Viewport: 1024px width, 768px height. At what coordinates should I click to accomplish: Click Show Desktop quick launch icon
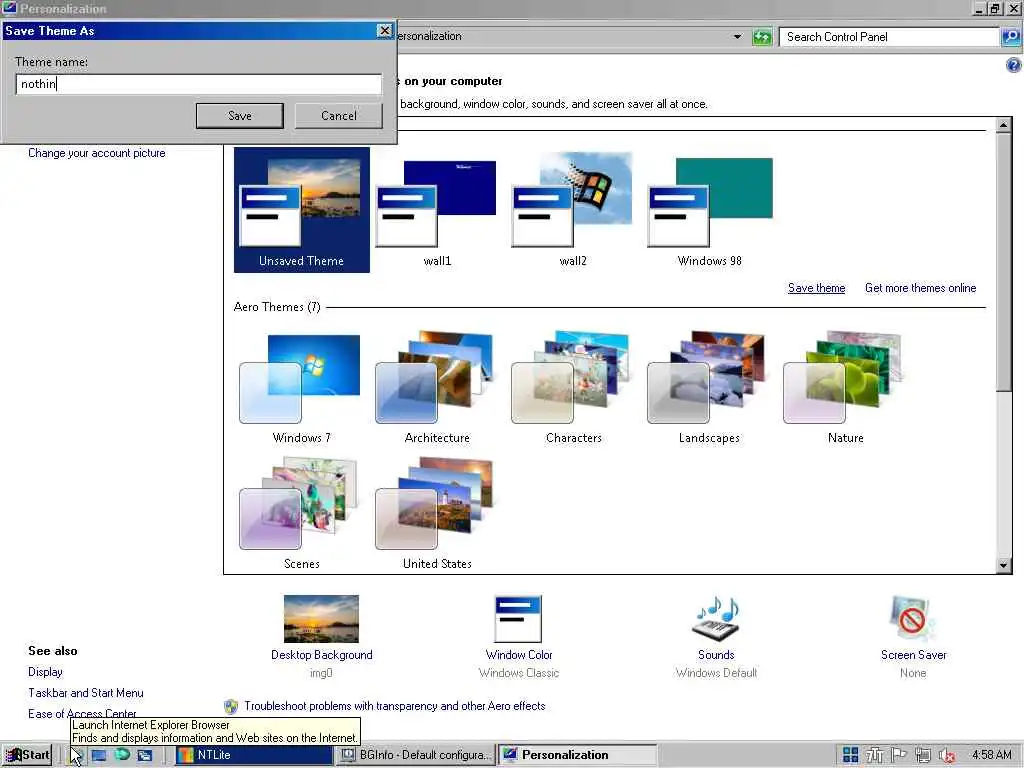99,756
